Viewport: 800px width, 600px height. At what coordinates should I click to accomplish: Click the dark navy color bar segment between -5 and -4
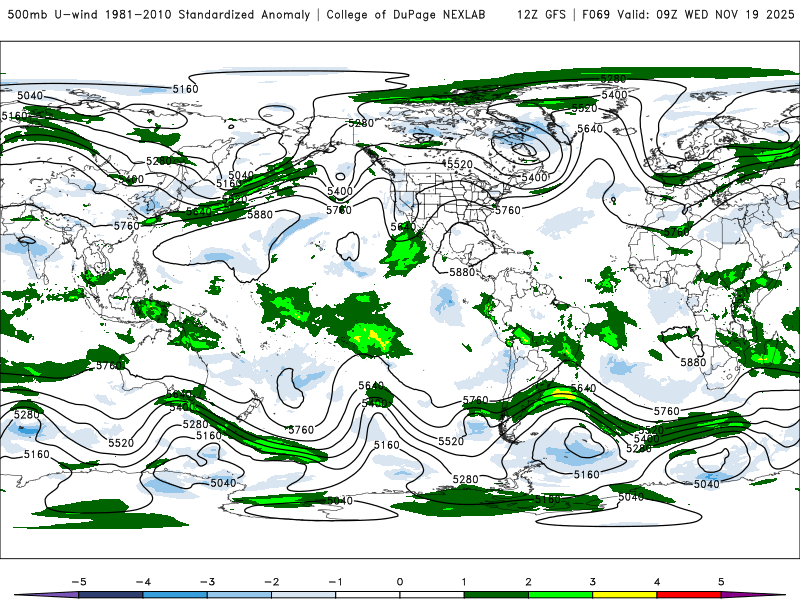point(111,595)
